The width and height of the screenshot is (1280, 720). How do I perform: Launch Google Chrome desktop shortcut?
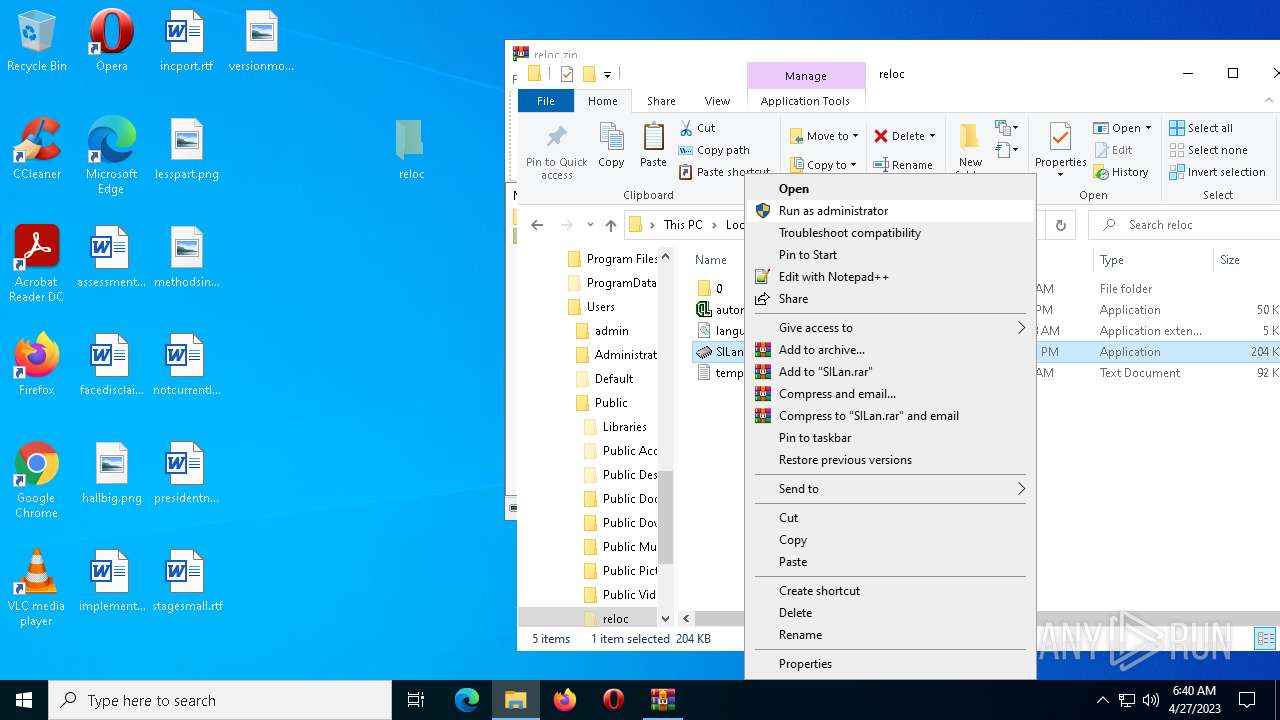pyautogui.click(x=36, y=479)
